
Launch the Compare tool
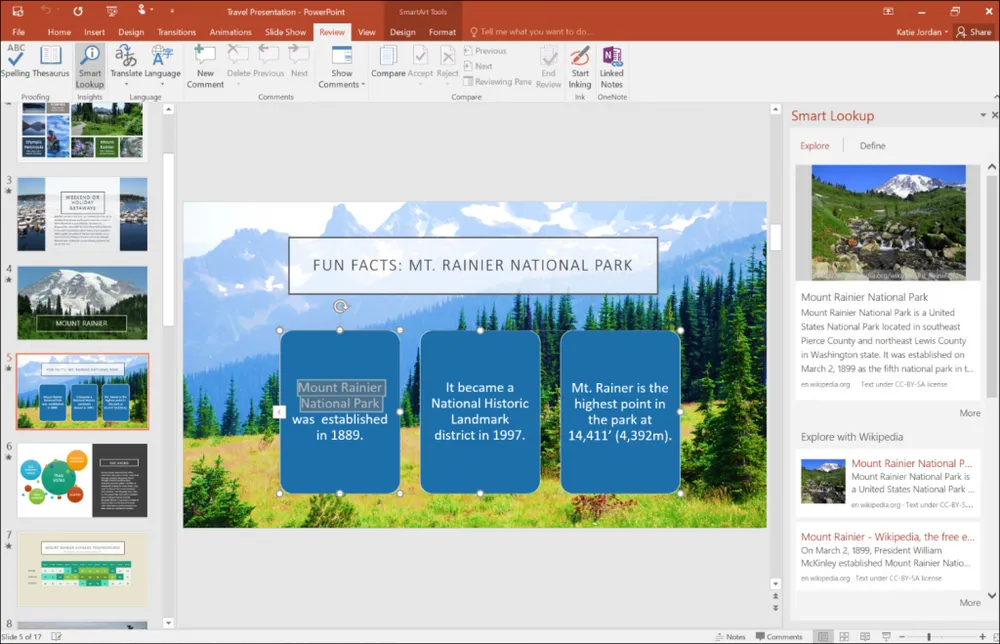click(x=388, y=63)
